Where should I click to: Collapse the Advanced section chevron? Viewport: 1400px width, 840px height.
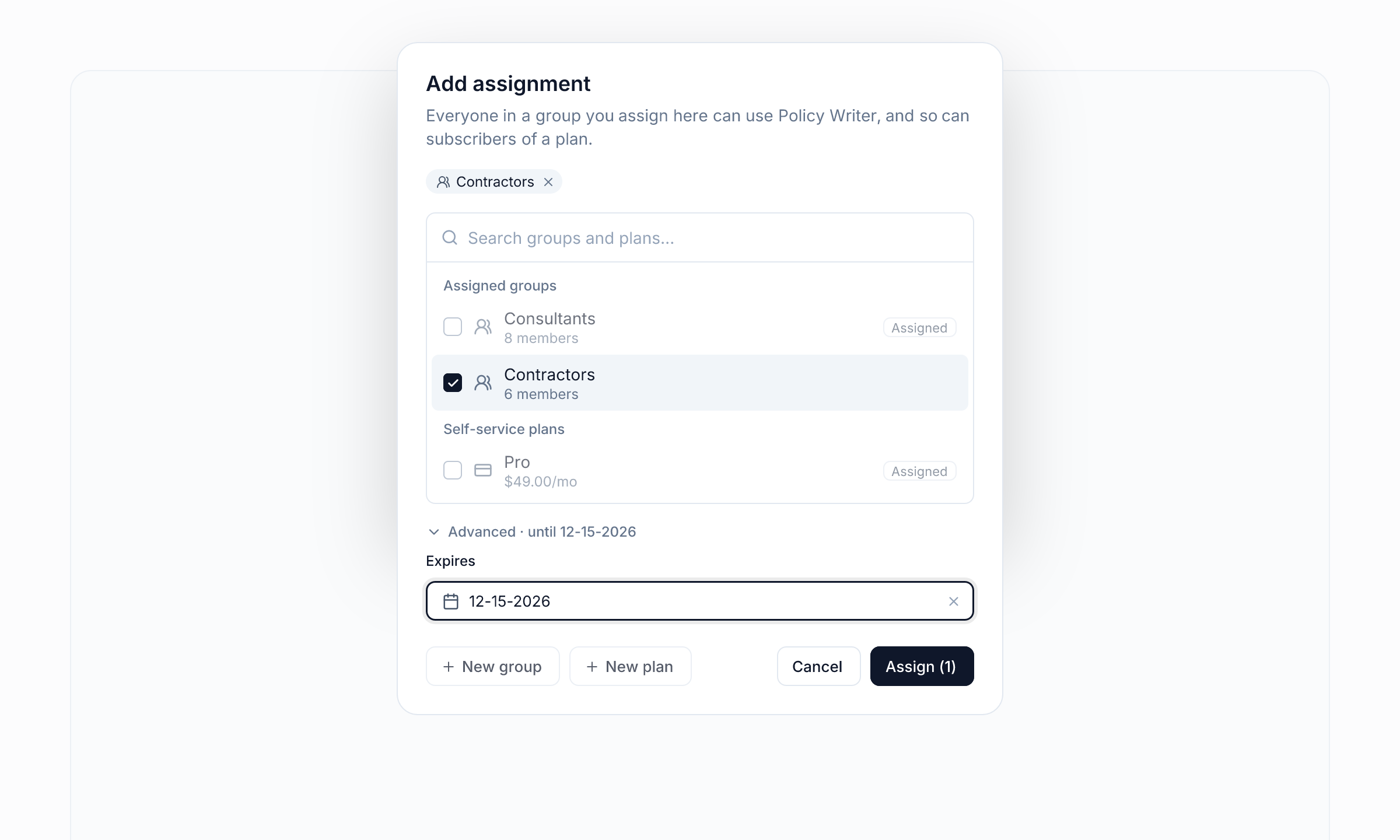pos(434,532)
